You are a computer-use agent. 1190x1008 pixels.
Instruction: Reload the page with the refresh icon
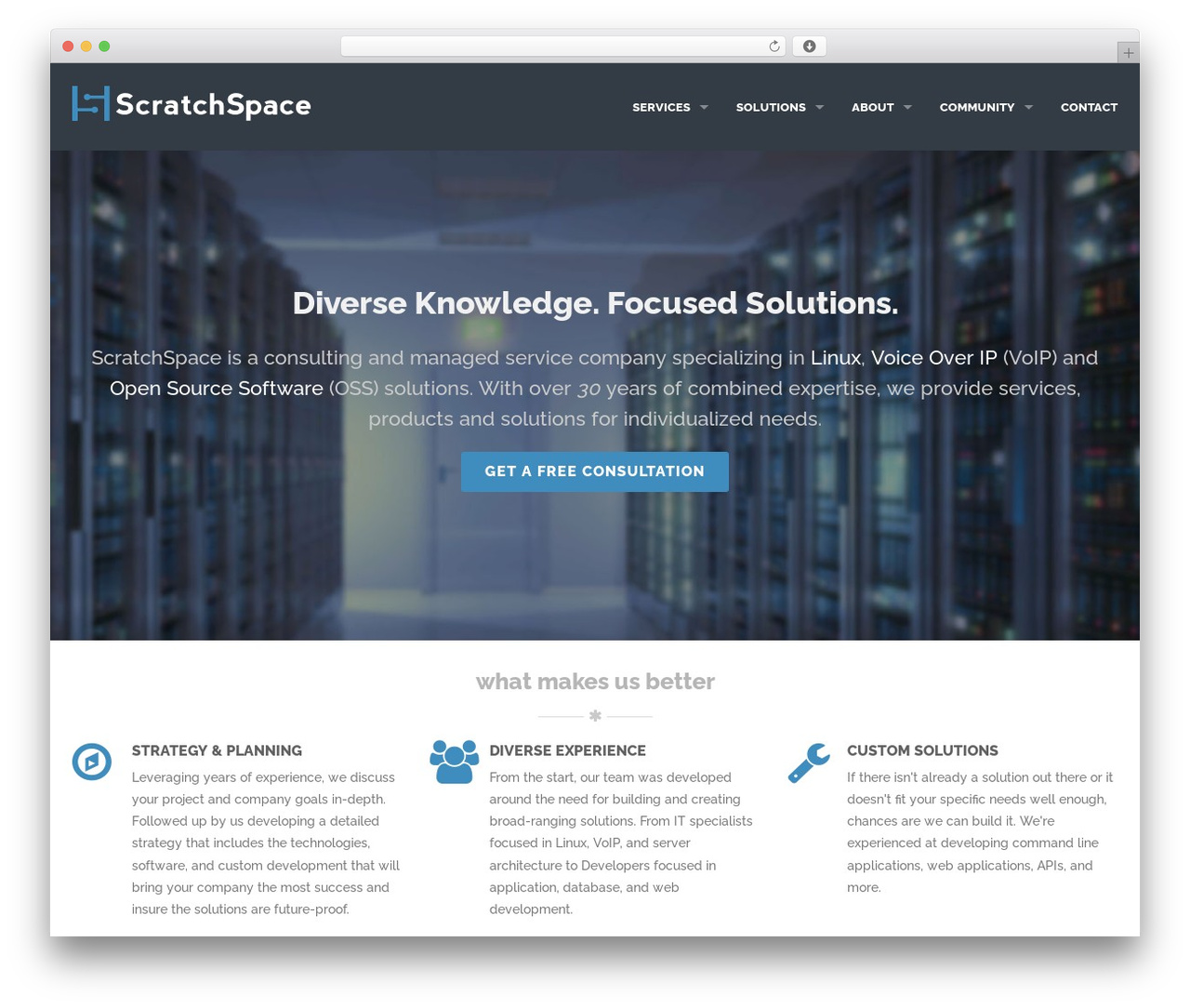tap(773, 46)
